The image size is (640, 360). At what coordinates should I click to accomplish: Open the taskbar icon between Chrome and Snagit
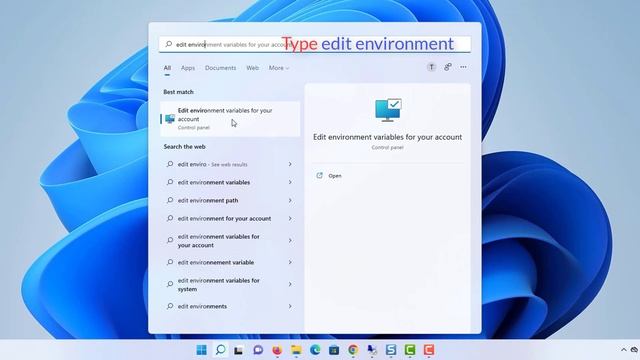click(372, 350)
